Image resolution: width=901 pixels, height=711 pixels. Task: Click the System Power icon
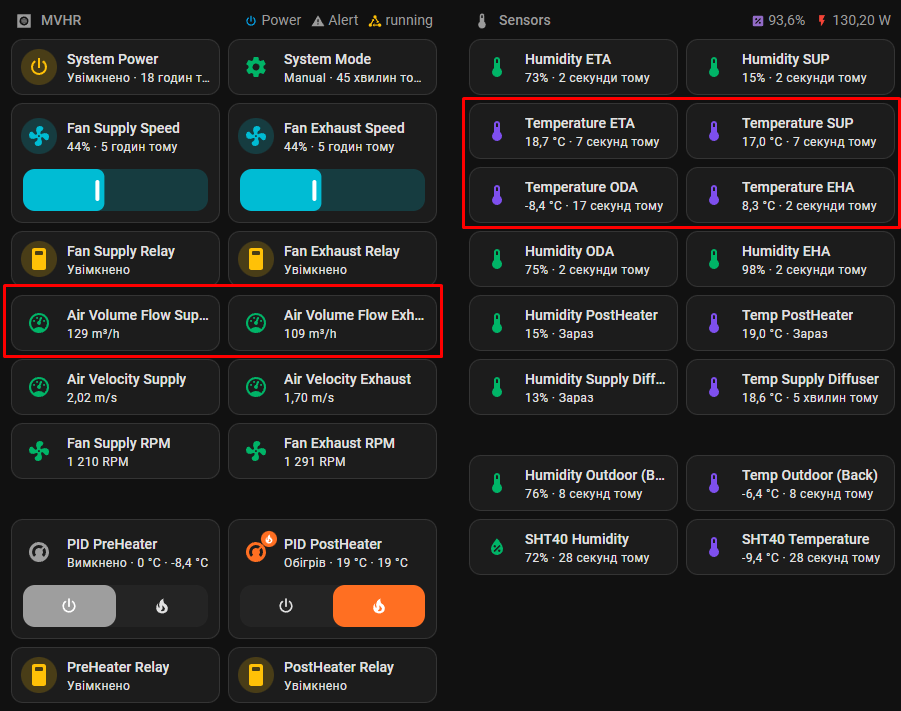(39, 68)
